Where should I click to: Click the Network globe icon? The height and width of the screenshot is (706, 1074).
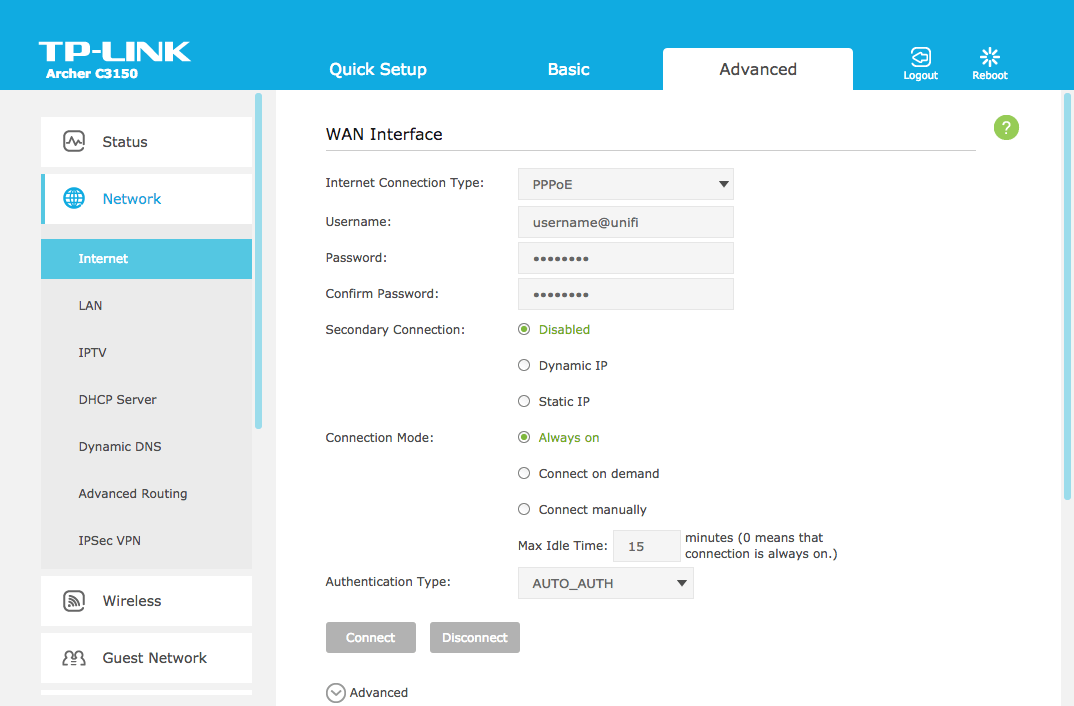(x=74, y=199)
